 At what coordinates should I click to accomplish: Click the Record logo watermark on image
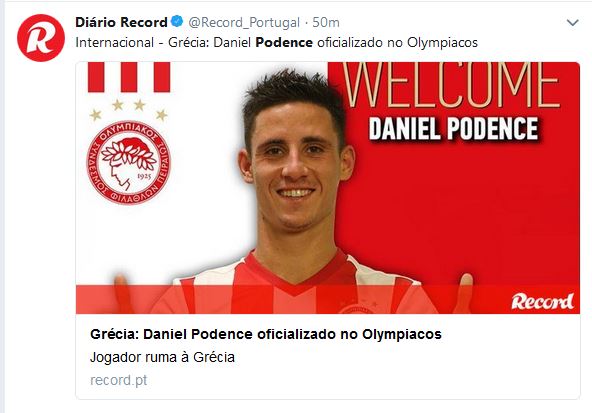click(543, 301)
